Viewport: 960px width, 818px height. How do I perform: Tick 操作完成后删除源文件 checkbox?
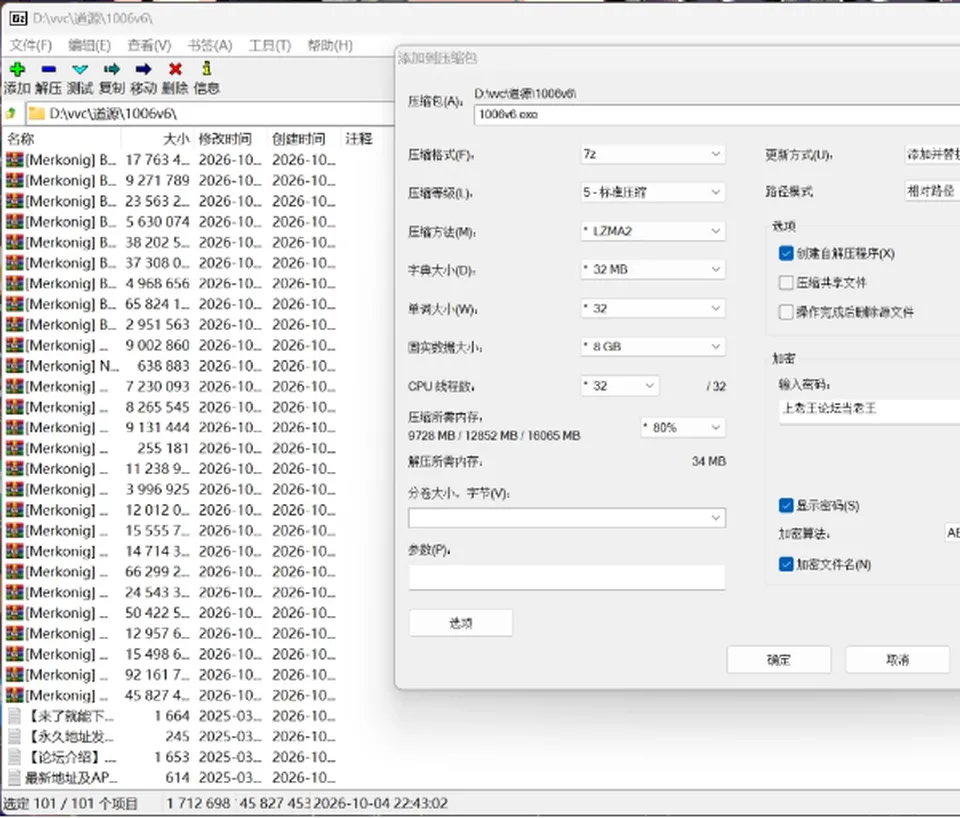tap(786, 312)
